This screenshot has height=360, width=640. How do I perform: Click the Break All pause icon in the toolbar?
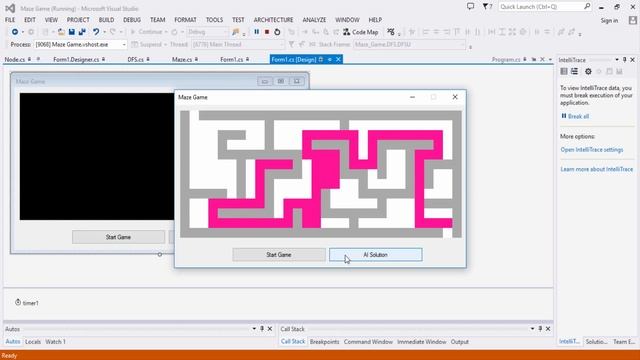point(256,32)
